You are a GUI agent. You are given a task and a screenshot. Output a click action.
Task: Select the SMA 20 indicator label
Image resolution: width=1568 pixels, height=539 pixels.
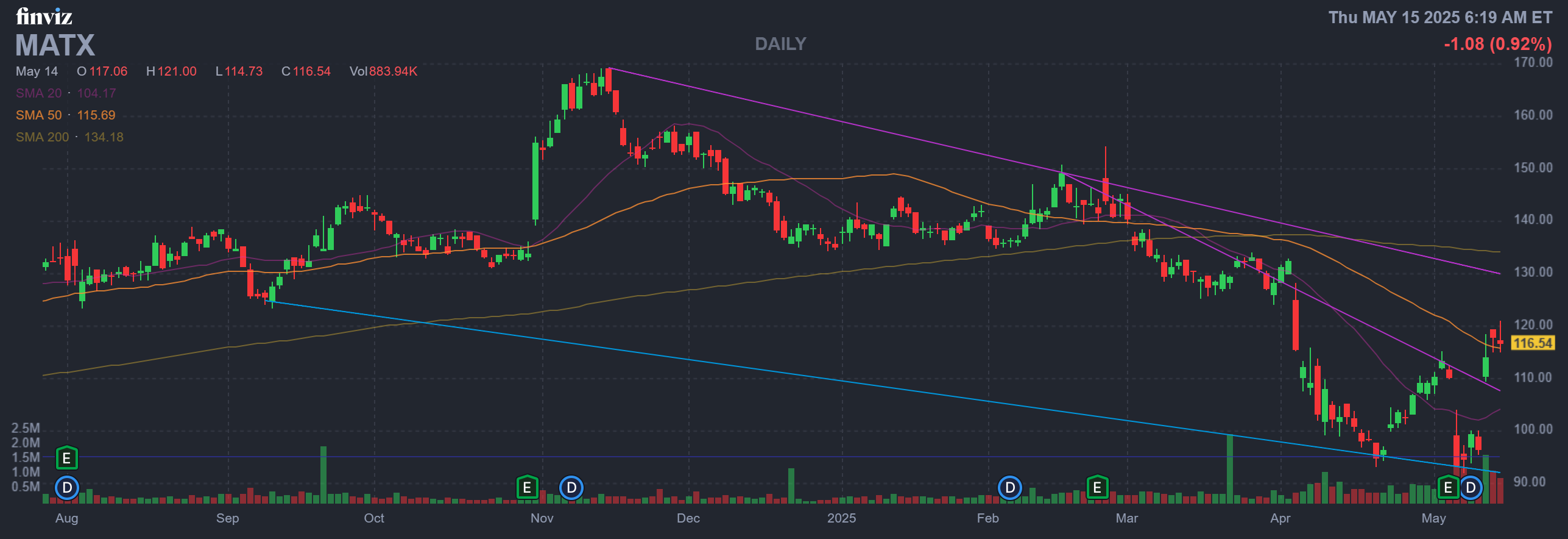click(39, 93)
